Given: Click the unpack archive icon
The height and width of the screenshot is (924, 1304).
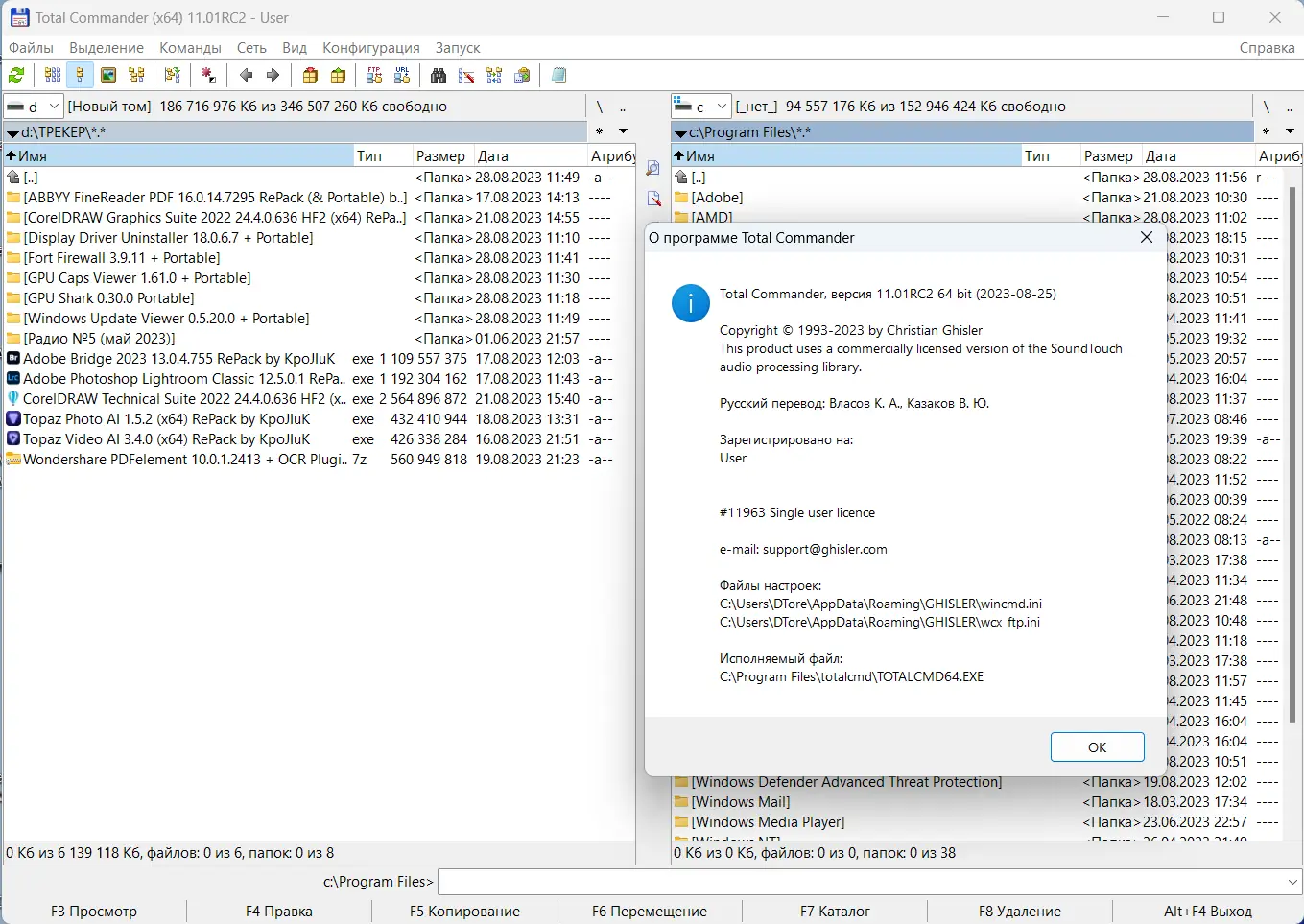Looking at the screenshot, I should coord(338,75).
